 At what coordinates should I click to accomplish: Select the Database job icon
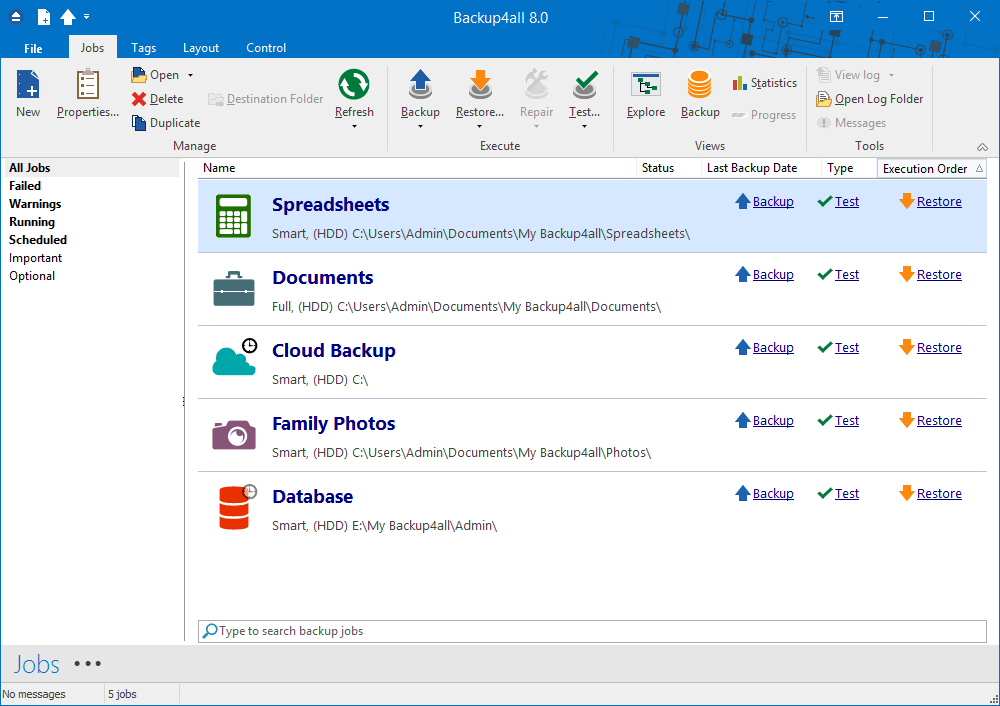[x=234, y=506]
